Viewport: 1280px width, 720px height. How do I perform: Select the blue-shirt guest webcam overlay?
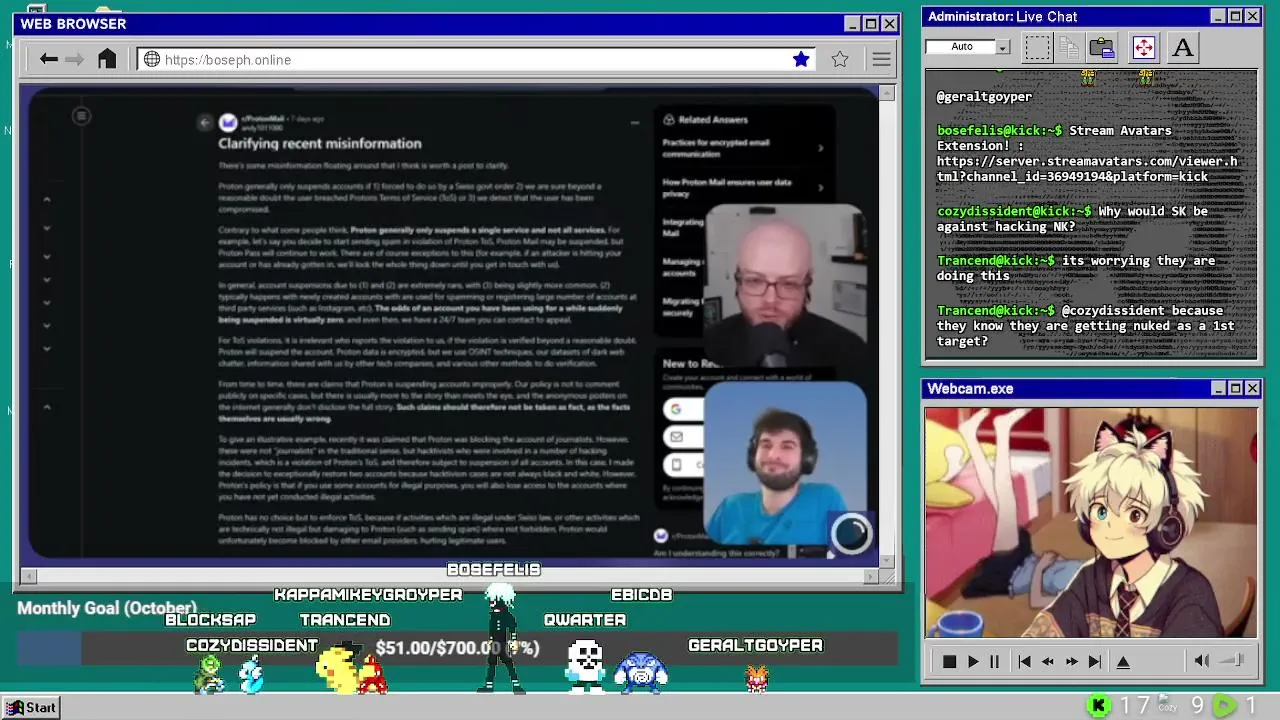(x=785, y=462)
